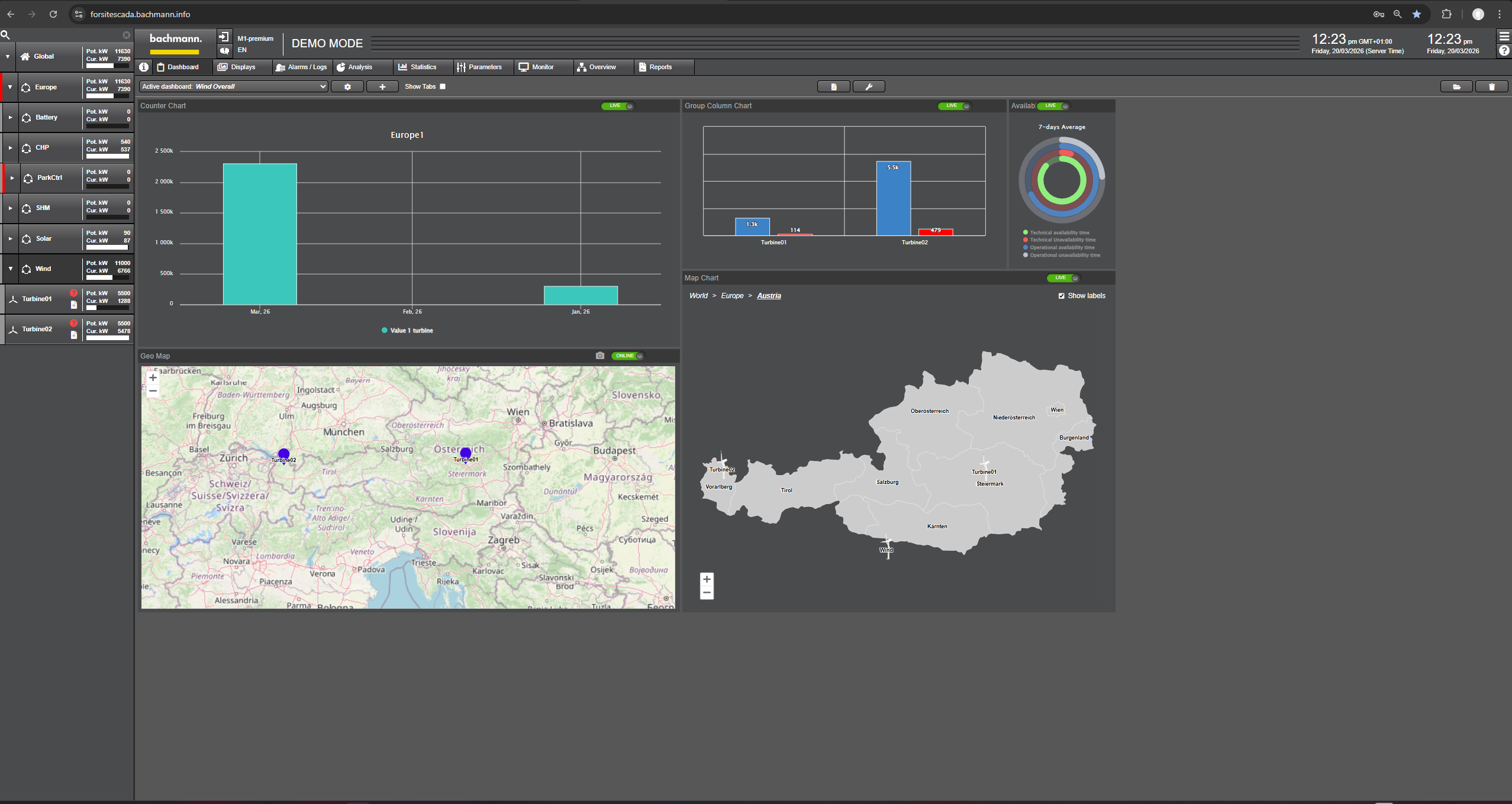Image resolution: width=1512 pixels, height=804 pixels.
Task: Click the open folder icon button
Action: (1456, 87)
